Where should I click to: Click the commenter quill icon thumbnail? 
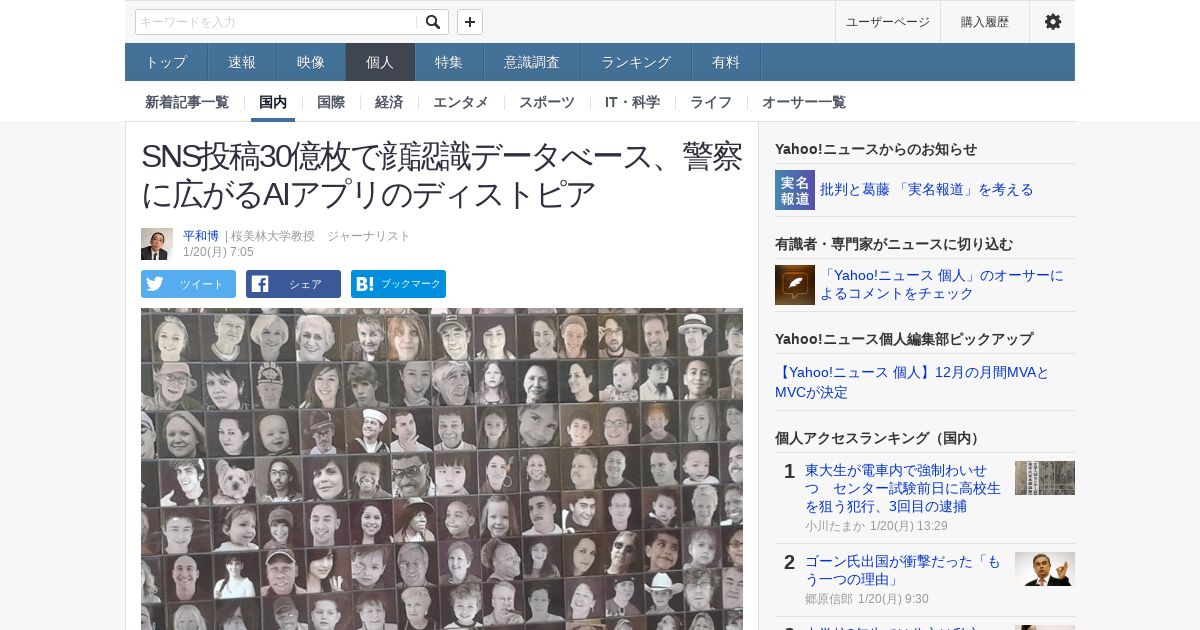pyautogui.click(x=795, y=285)
